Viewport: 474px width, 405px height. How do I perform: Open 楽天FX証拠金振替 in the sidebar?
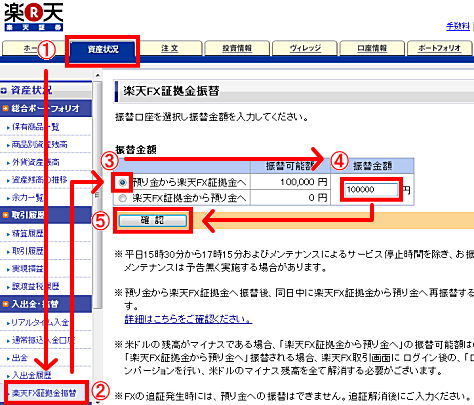point(44,393)
